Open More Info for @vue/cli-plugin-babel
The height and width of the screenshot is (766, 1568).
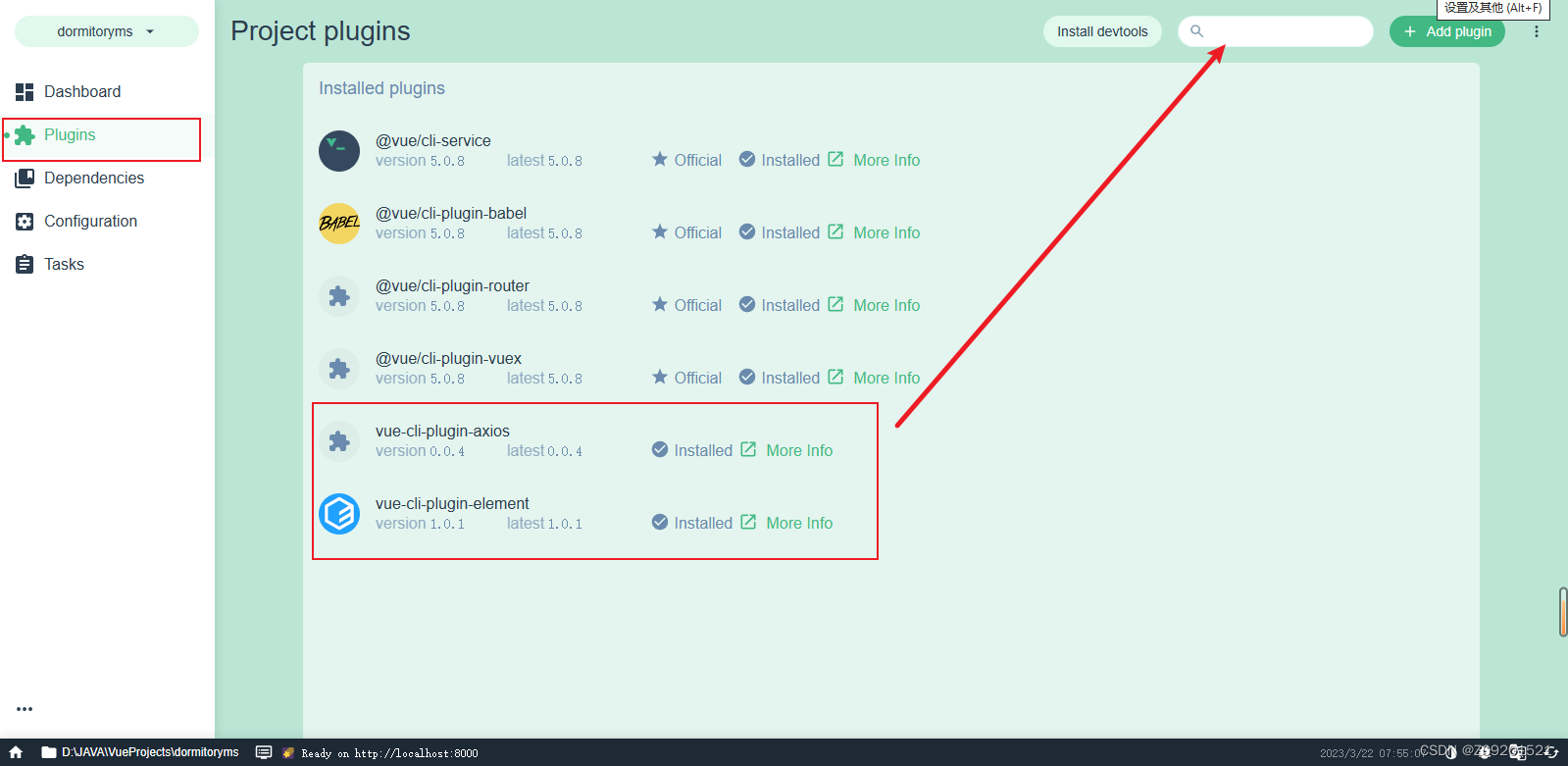pyautogui.click(x=874, y=232)
